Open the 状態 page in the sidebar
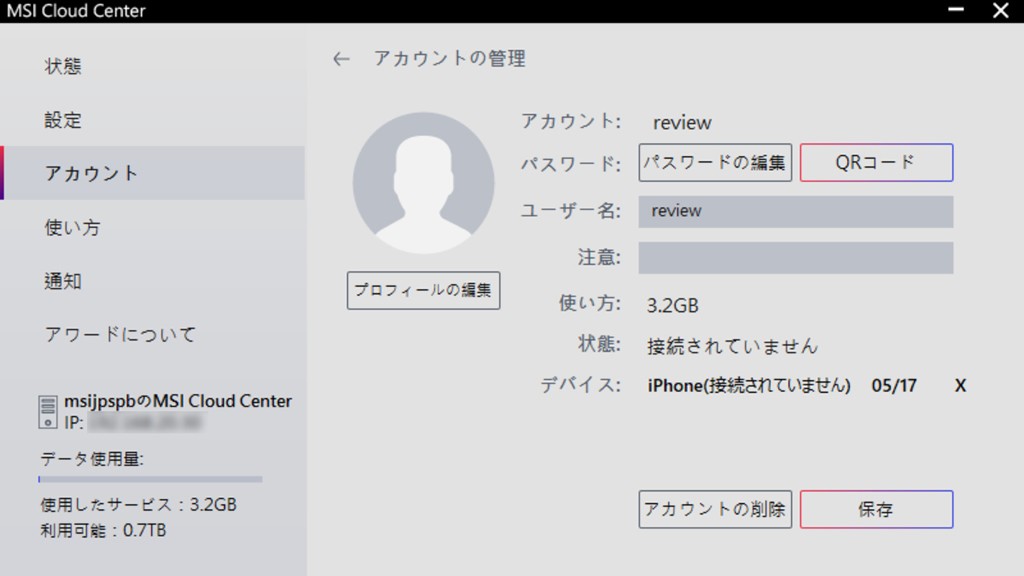This screenshot has height=576, width=1024. [63, 67]
